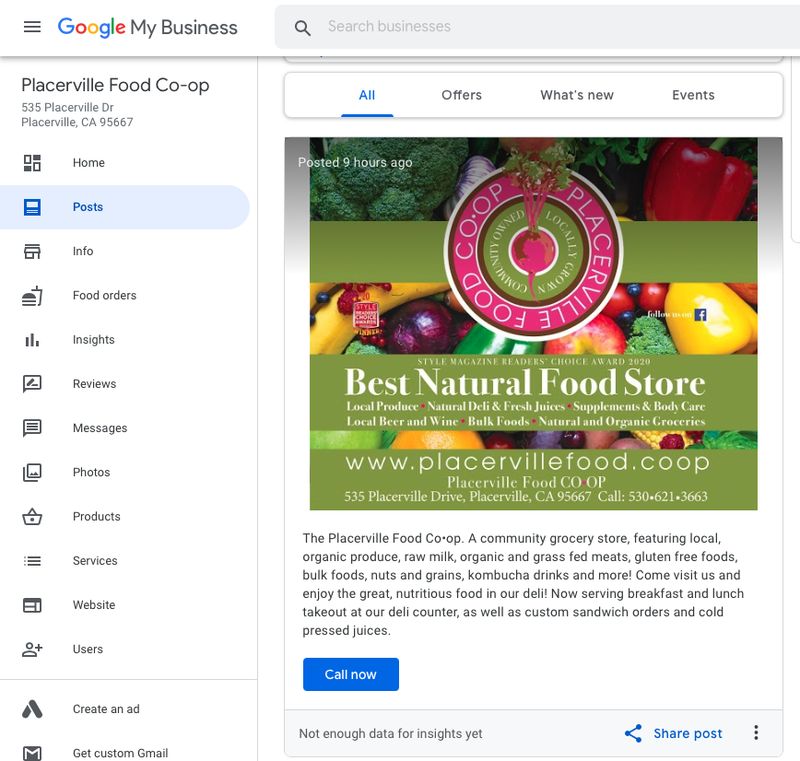This screenshot has width=800, height=761.
Task: Click the post description text
Action: [523, 585]
